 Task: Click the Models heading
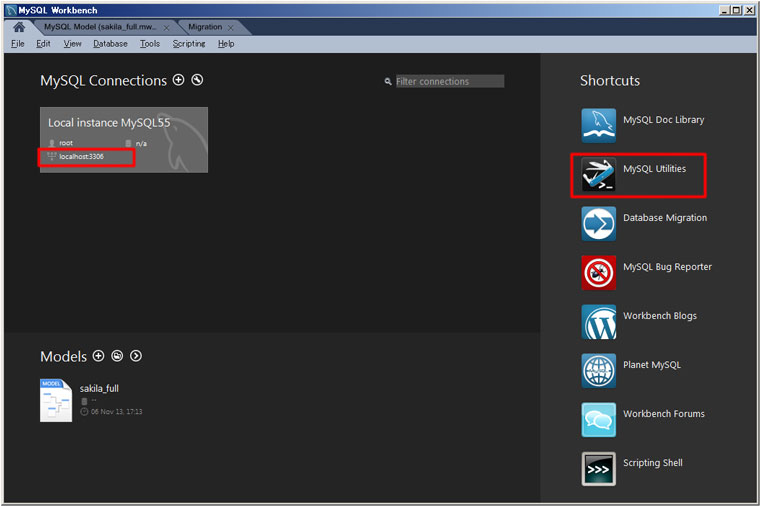point(63,357)
